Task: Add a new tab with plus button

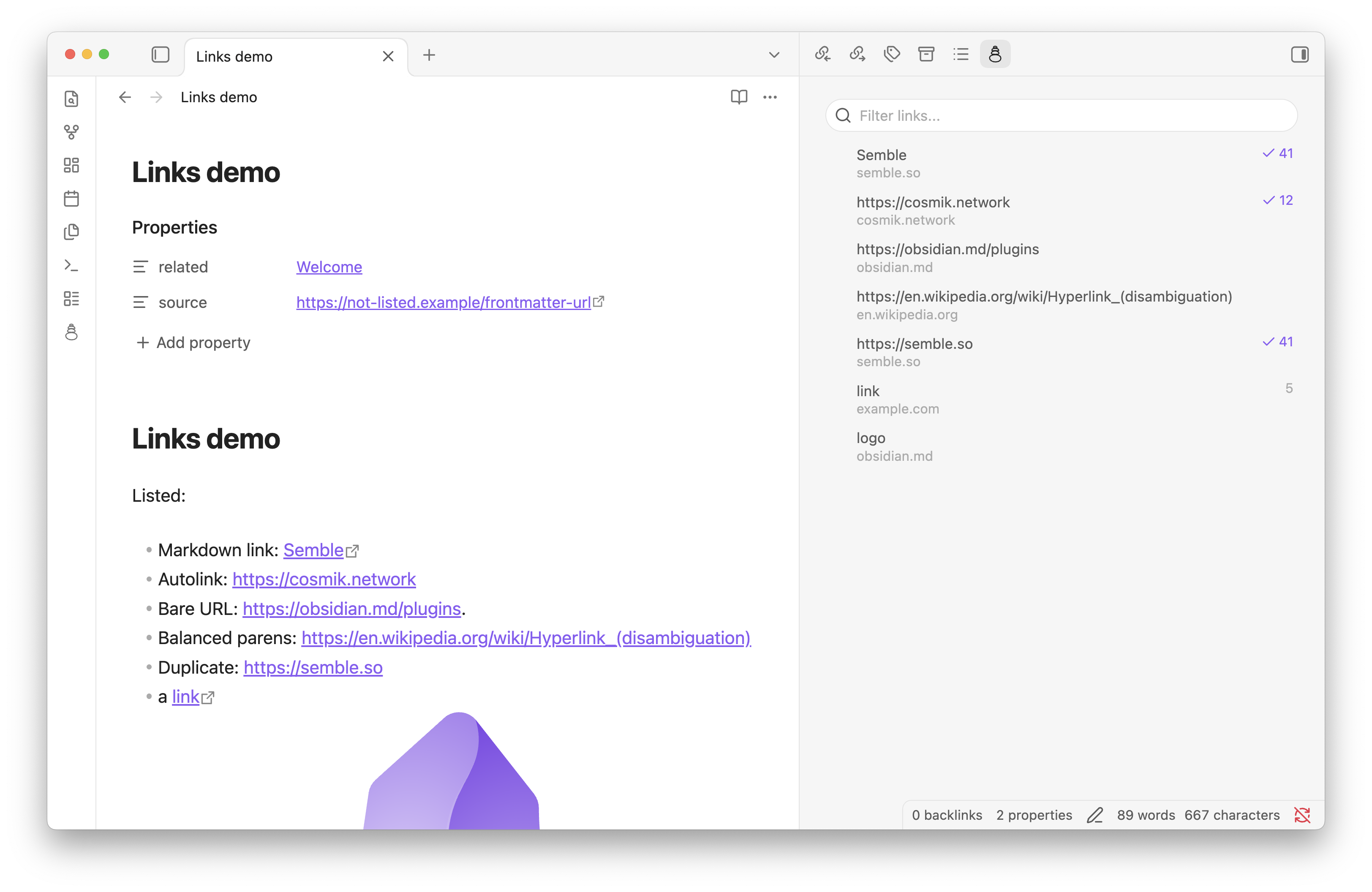Action: coord(429,55)
